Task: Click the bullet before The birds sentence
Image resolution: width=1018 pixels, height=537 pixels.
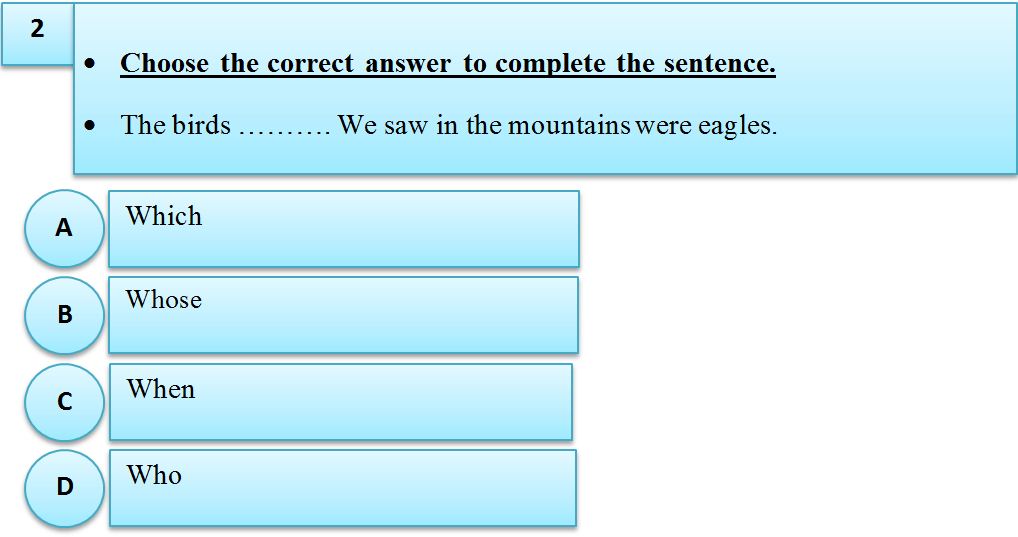Action: click(x=90, y=125)
